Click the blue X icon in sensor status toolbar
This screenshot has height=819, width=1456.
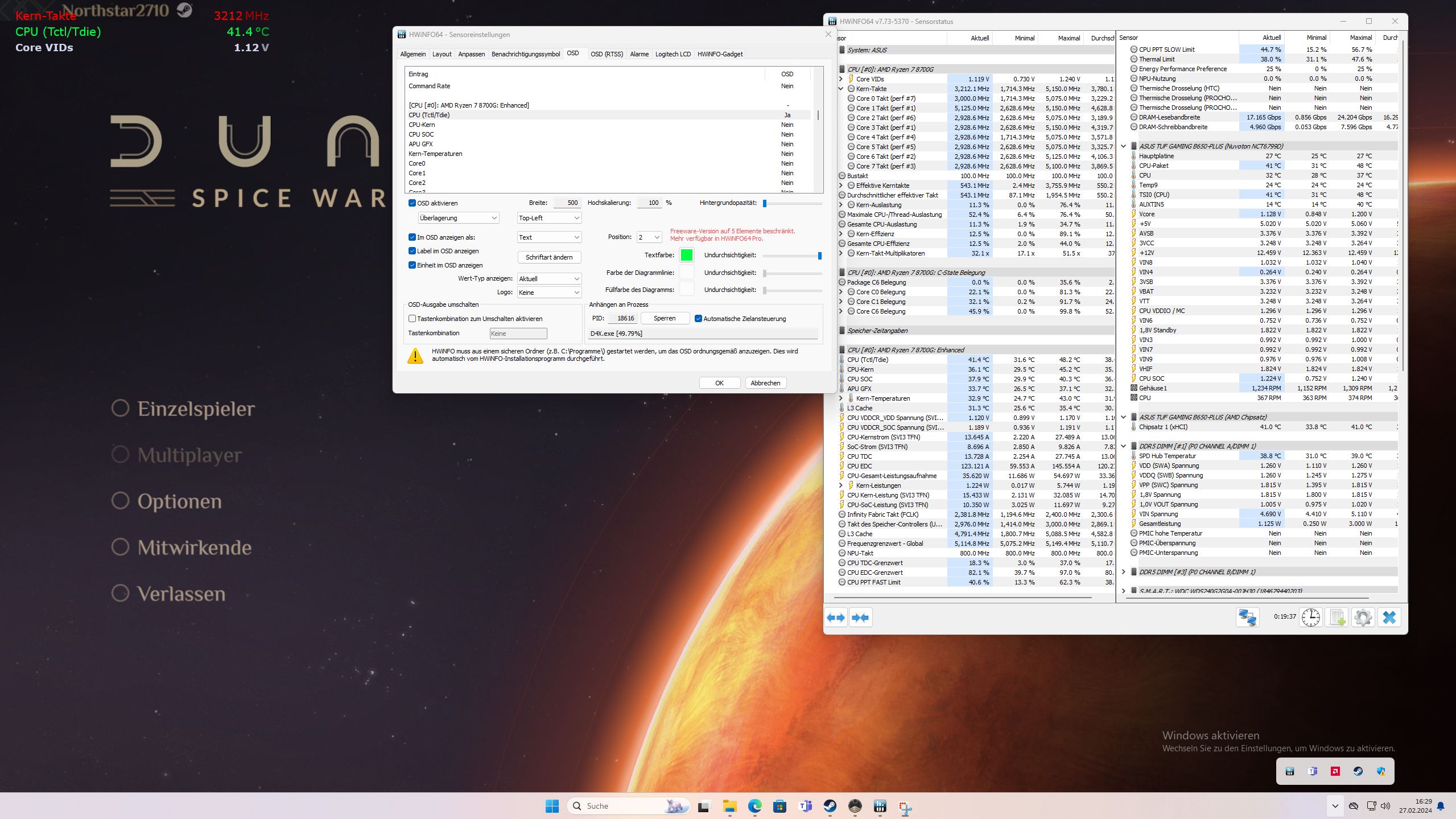pos(1389,617)
